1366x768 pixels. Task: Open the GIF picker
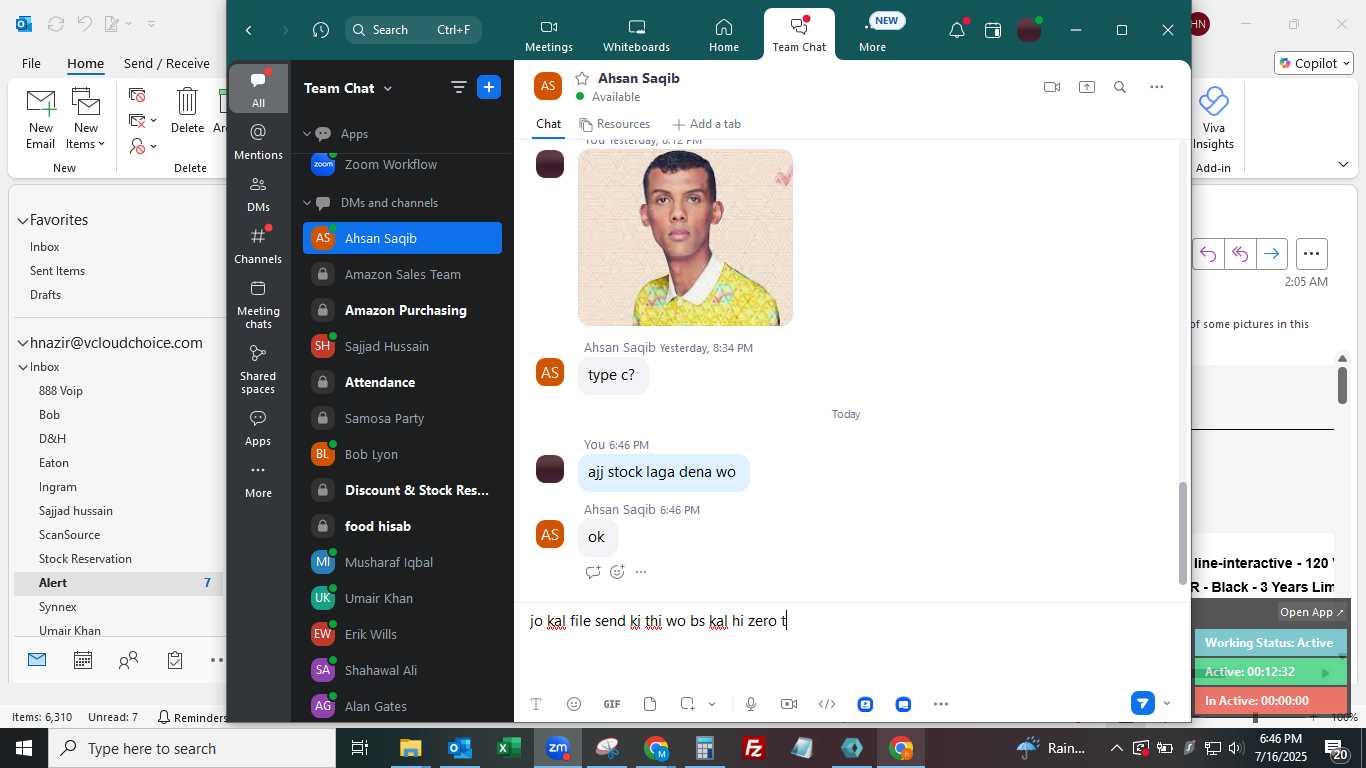612,704
